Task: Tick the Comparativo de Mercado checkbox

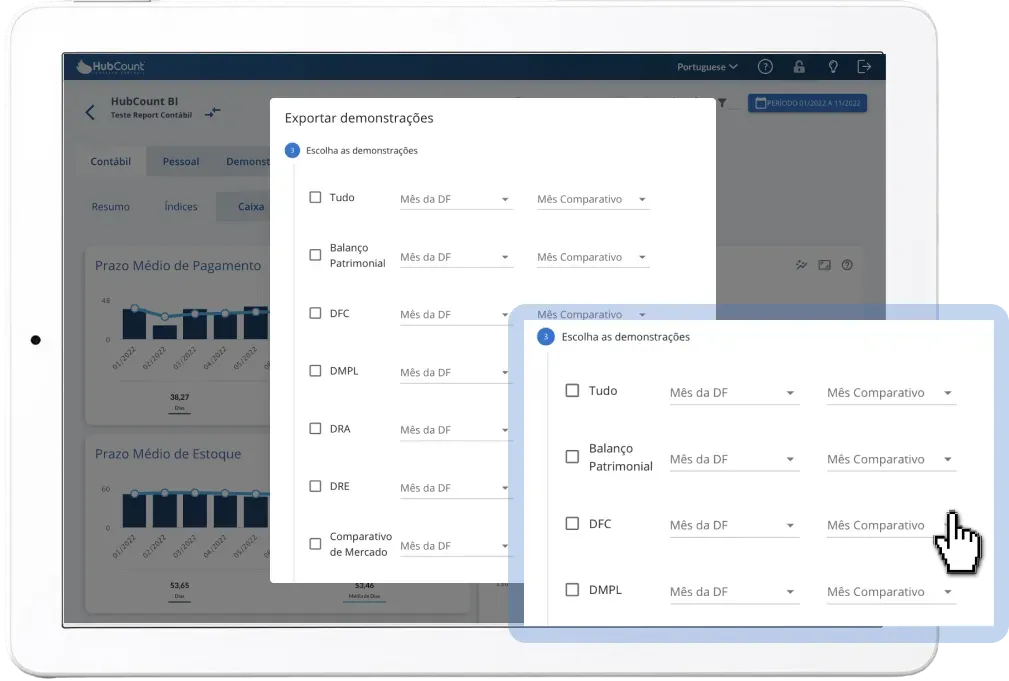Action: (x=315, y=544)
